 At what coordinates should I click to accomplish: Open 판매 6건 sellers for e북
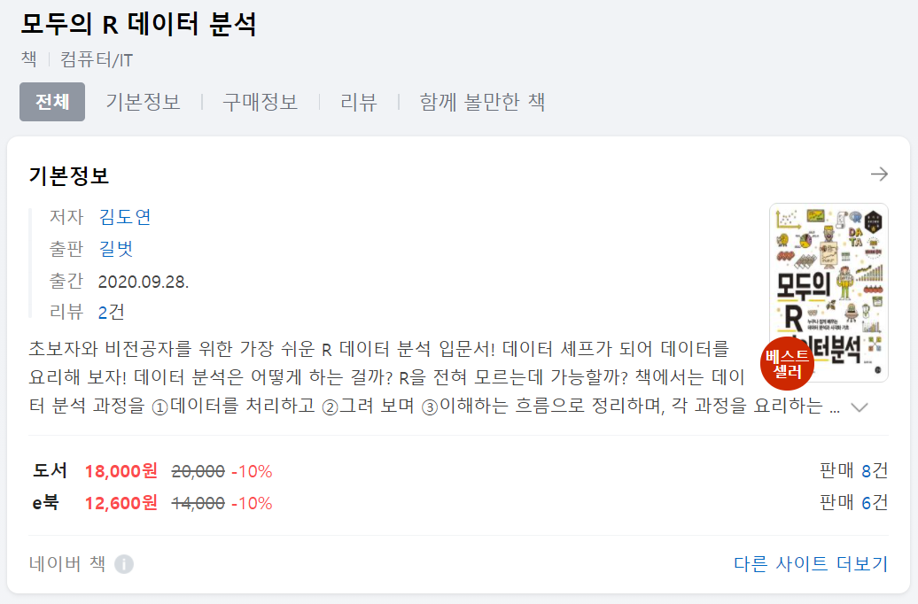[x=854, y=502]
